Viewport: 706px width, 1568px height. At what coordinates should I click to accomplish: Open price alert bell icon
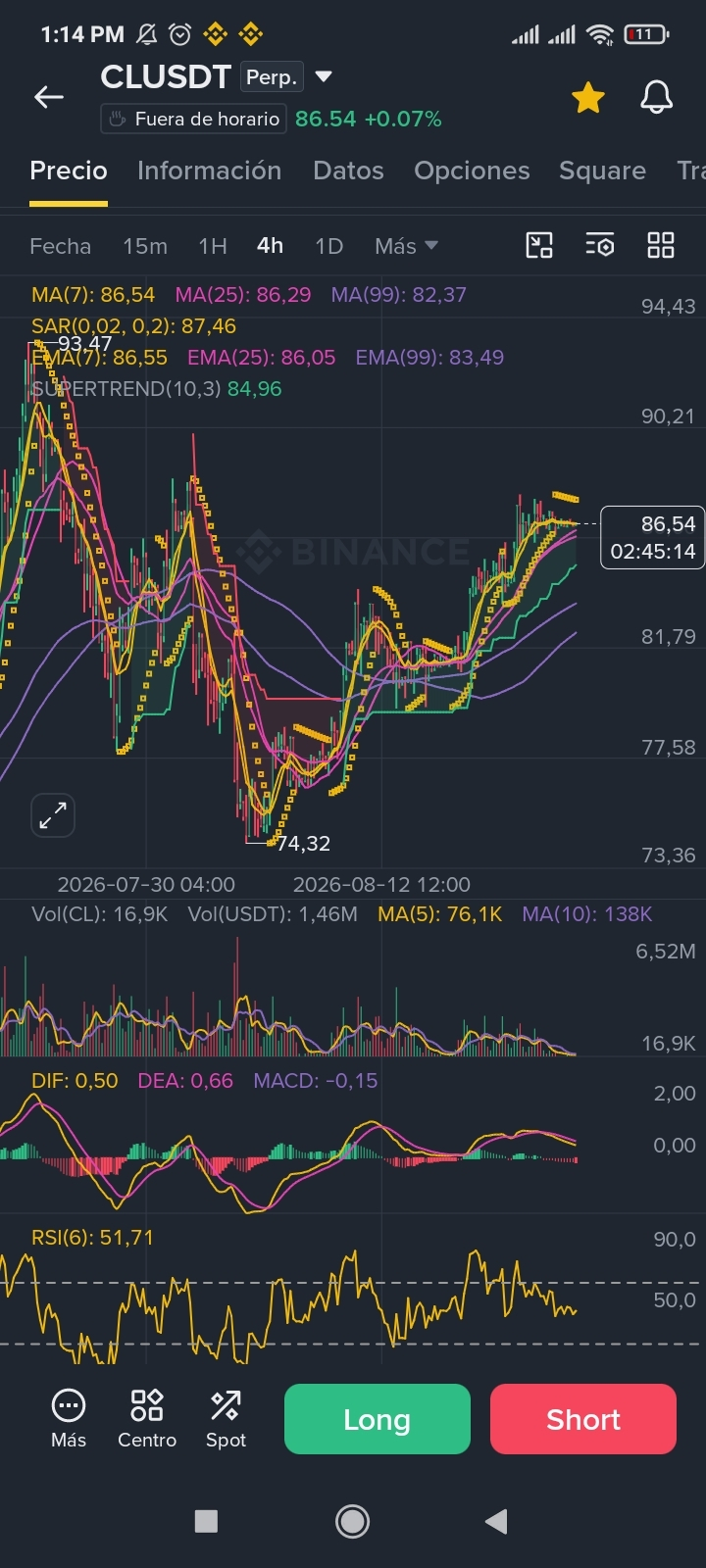click(656, 97)
